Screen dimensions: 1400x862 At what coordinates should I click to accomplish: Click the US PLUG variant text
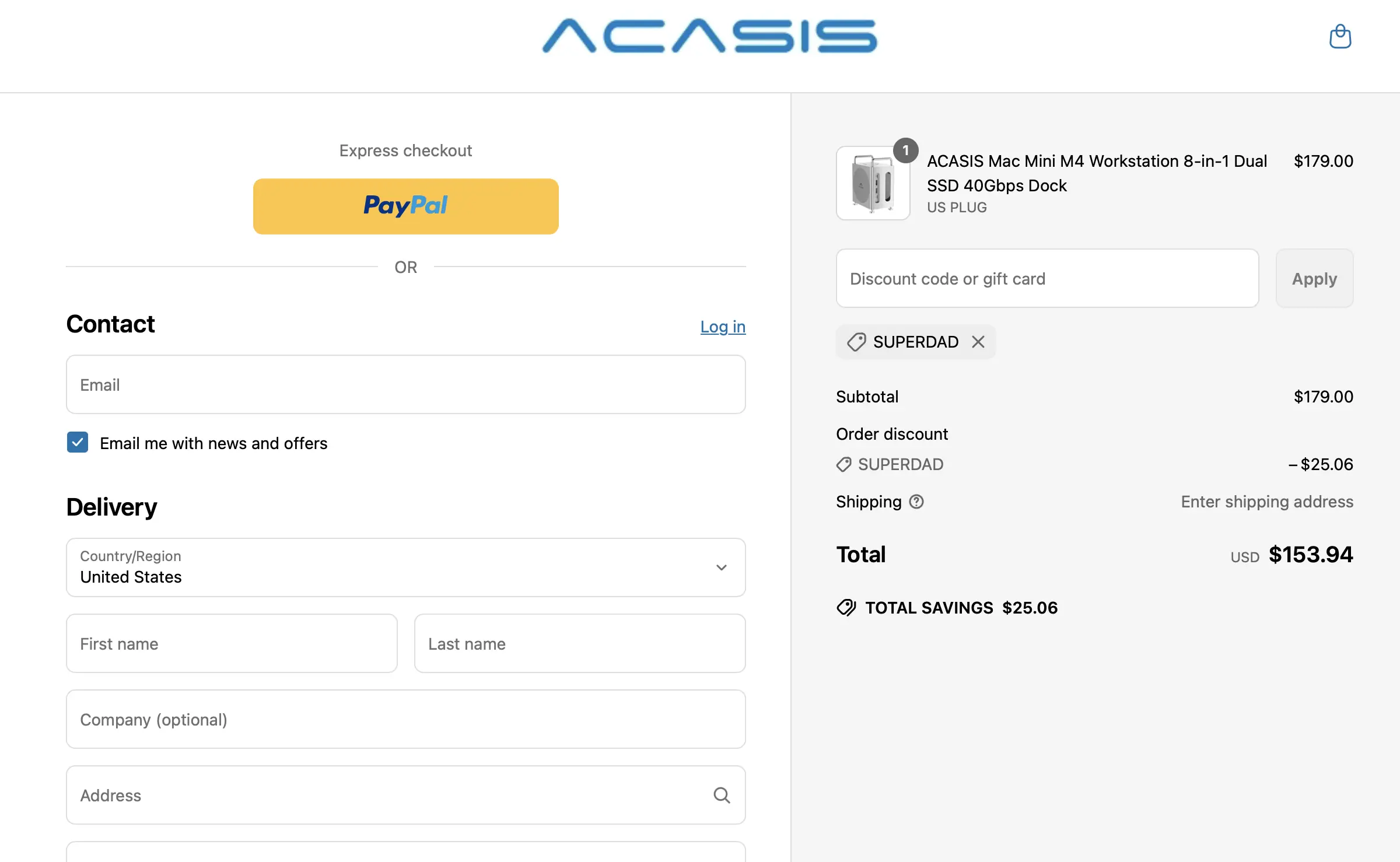957,208
